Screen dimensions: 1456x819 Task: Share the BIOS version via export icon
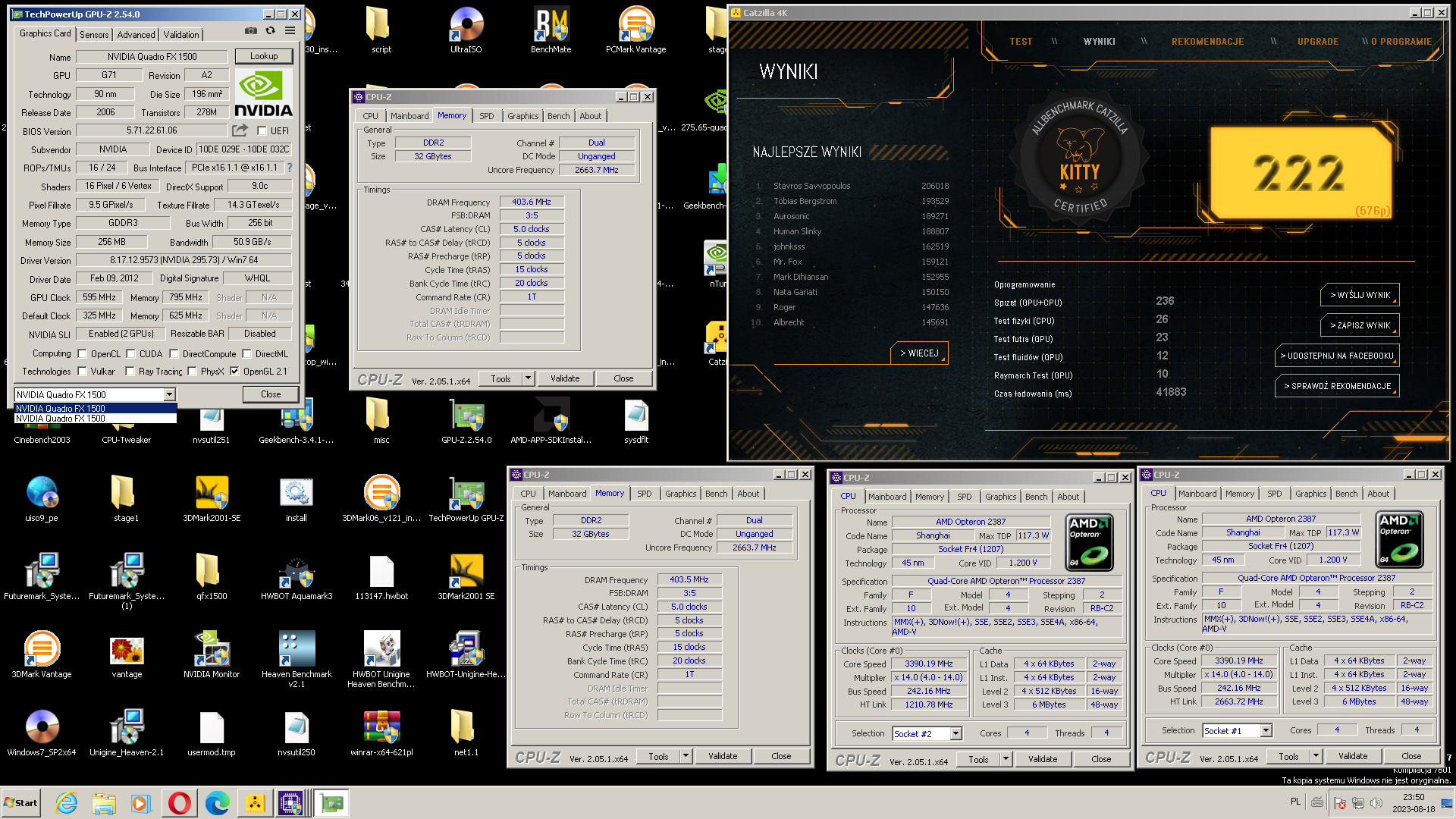(240, 130)
